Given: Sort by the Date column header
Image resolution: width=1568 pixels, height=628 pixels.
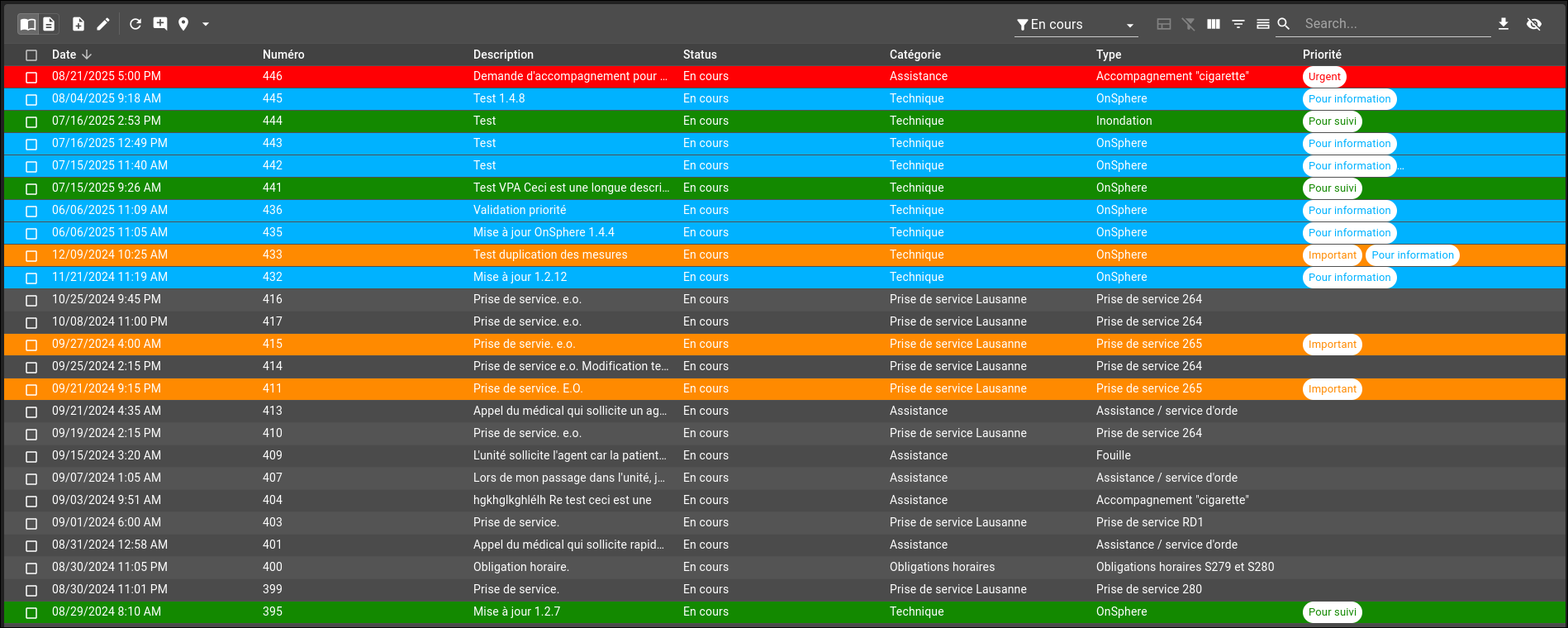Looking at the screenshot, I should coord(64,55).
